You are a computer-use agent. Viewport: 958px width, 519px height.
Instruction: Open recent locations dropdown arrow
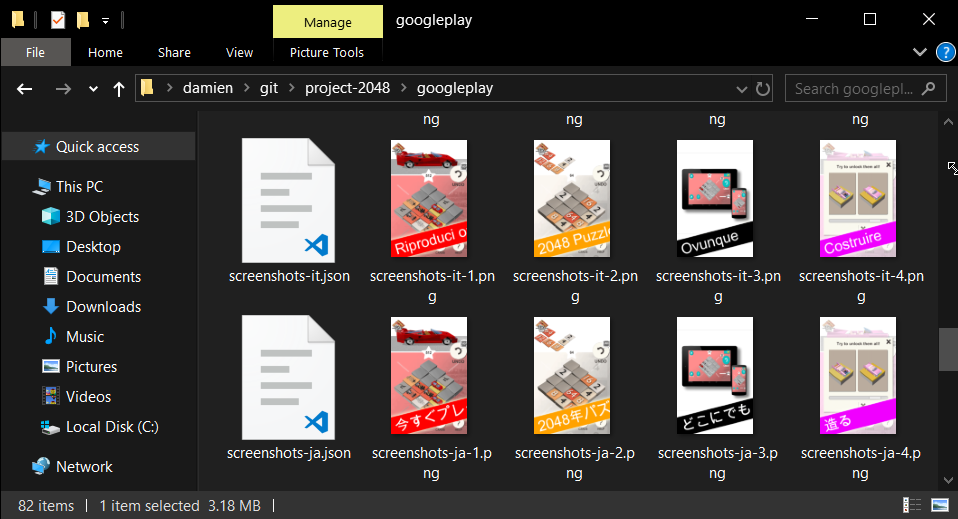93,89
